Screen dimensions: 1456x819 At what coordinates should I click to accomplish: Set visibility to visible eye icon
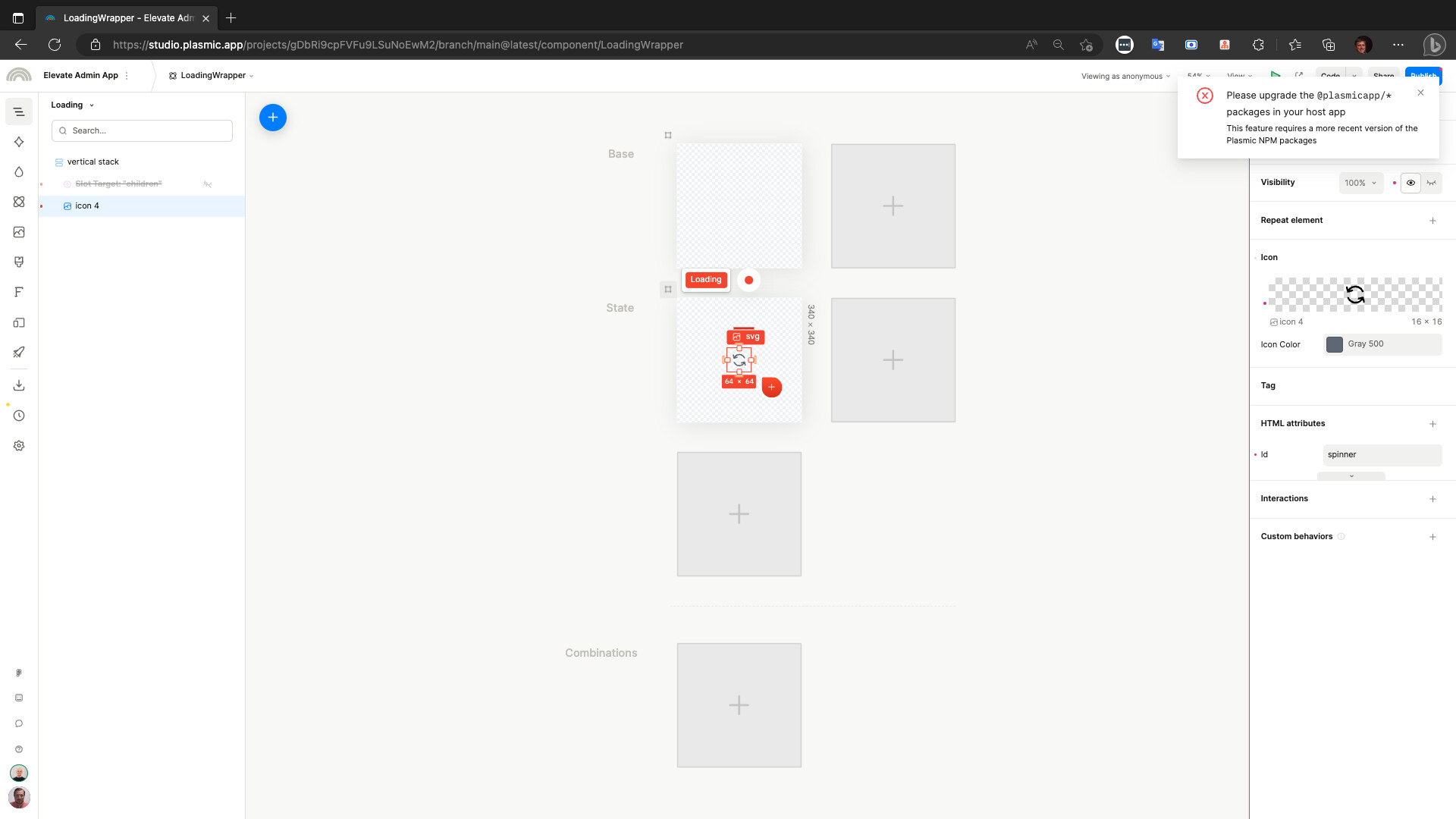click(x=1410, y=183)
